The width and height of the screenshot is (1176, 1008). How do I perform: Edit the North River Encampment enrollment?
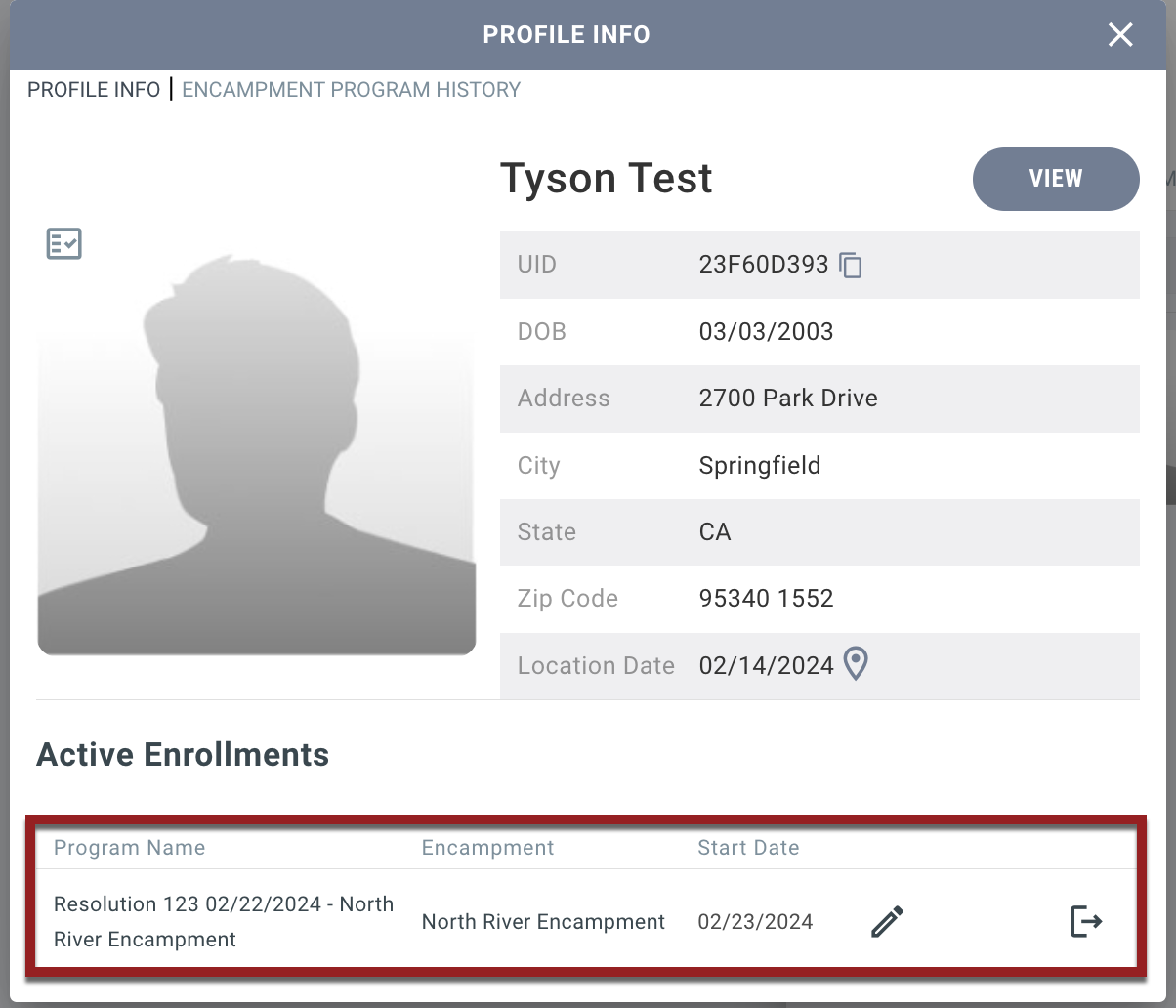(887, 921)
